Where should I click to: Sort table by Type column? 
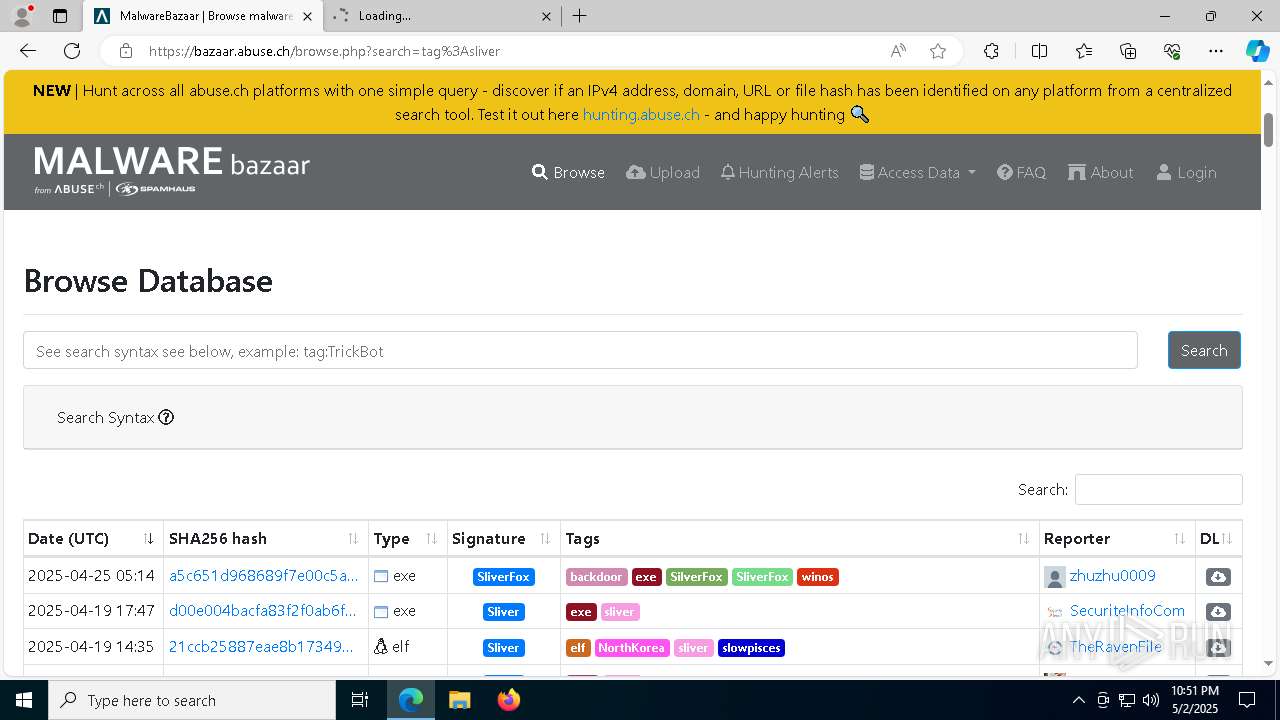click(x=408, y=538)
